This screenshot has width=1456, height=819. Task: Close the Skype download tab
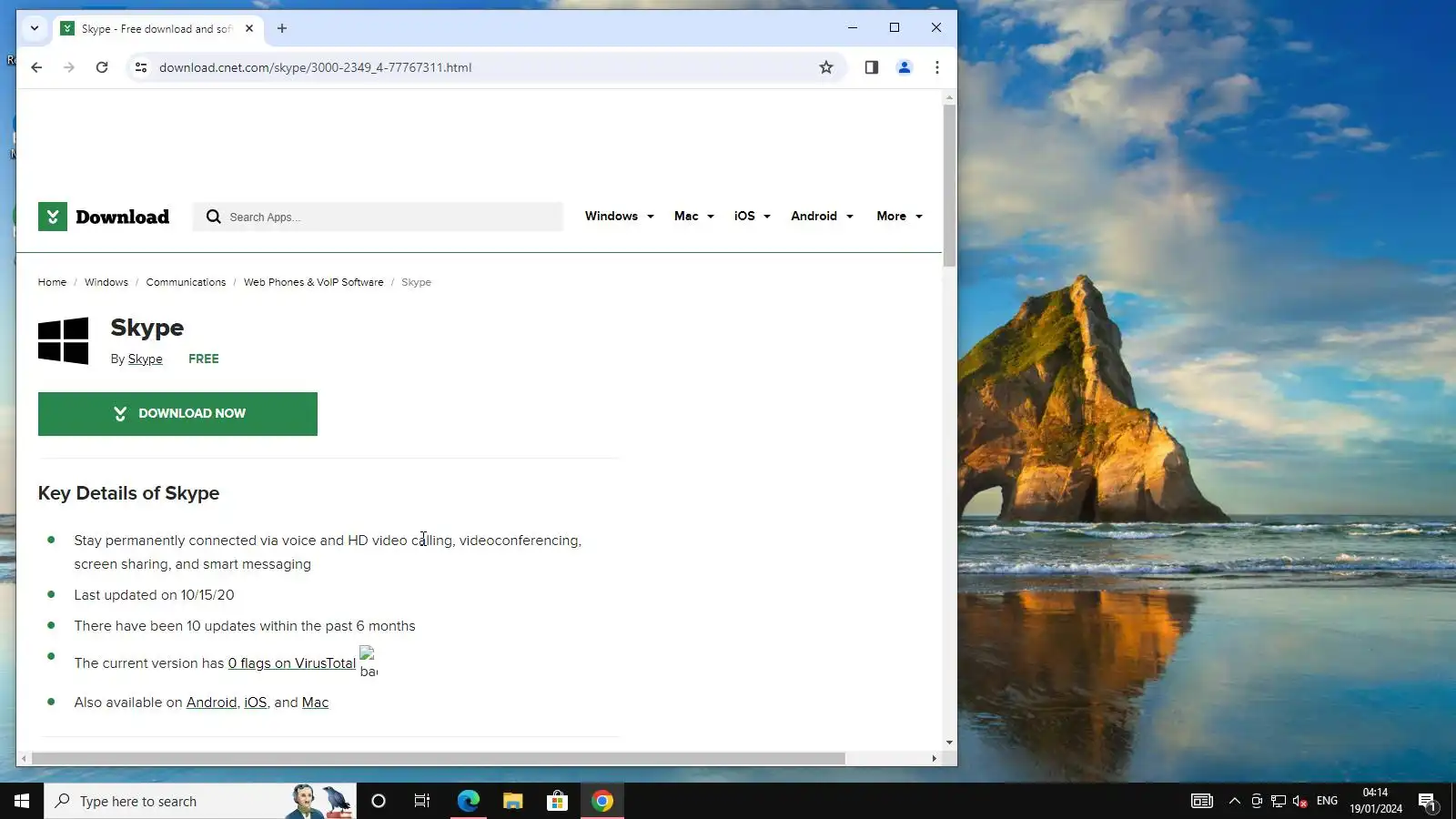pos(249,28)
